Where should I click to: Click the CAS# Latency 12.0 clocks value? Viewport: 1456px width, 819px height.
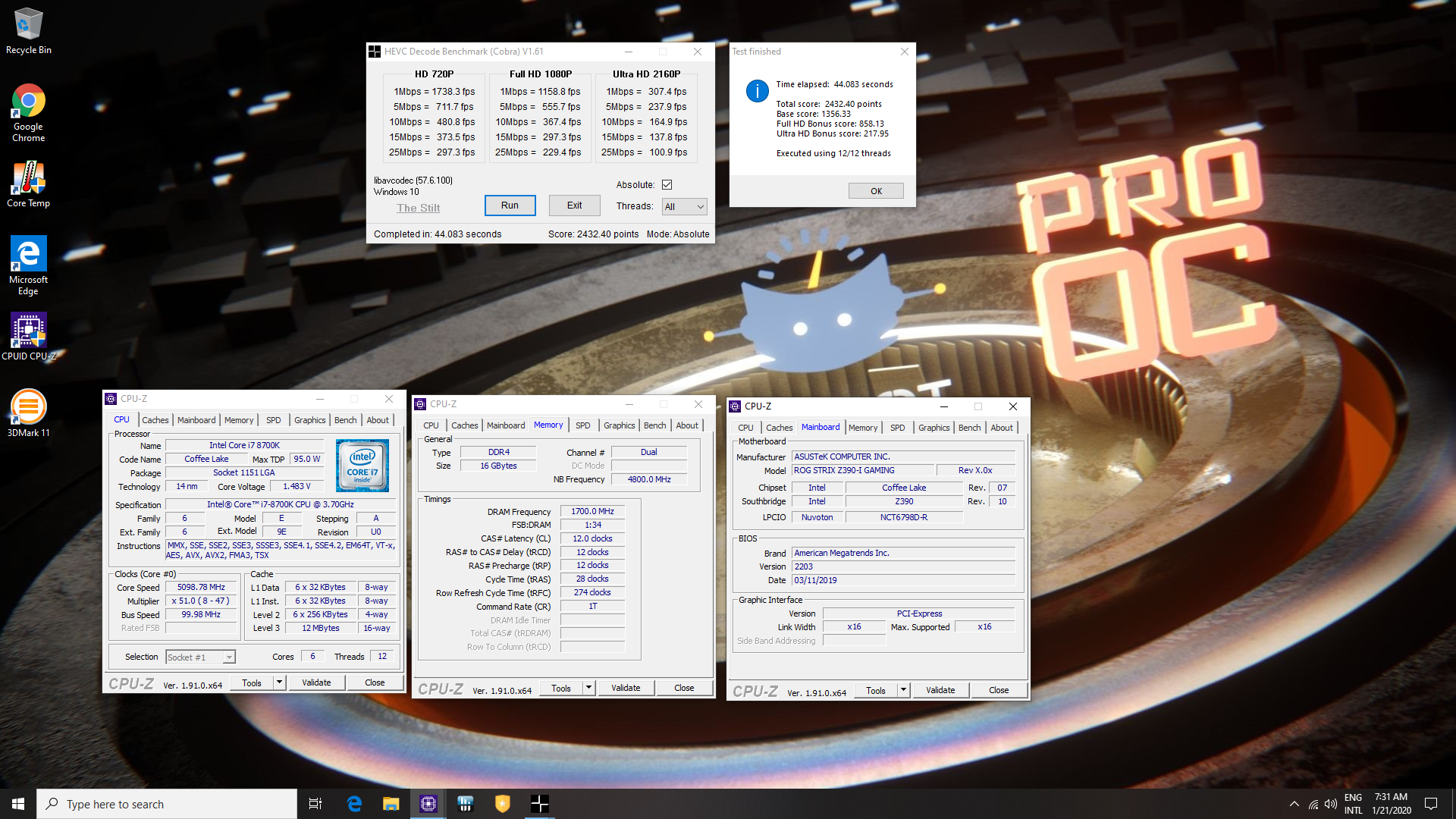tap(592, 539)
